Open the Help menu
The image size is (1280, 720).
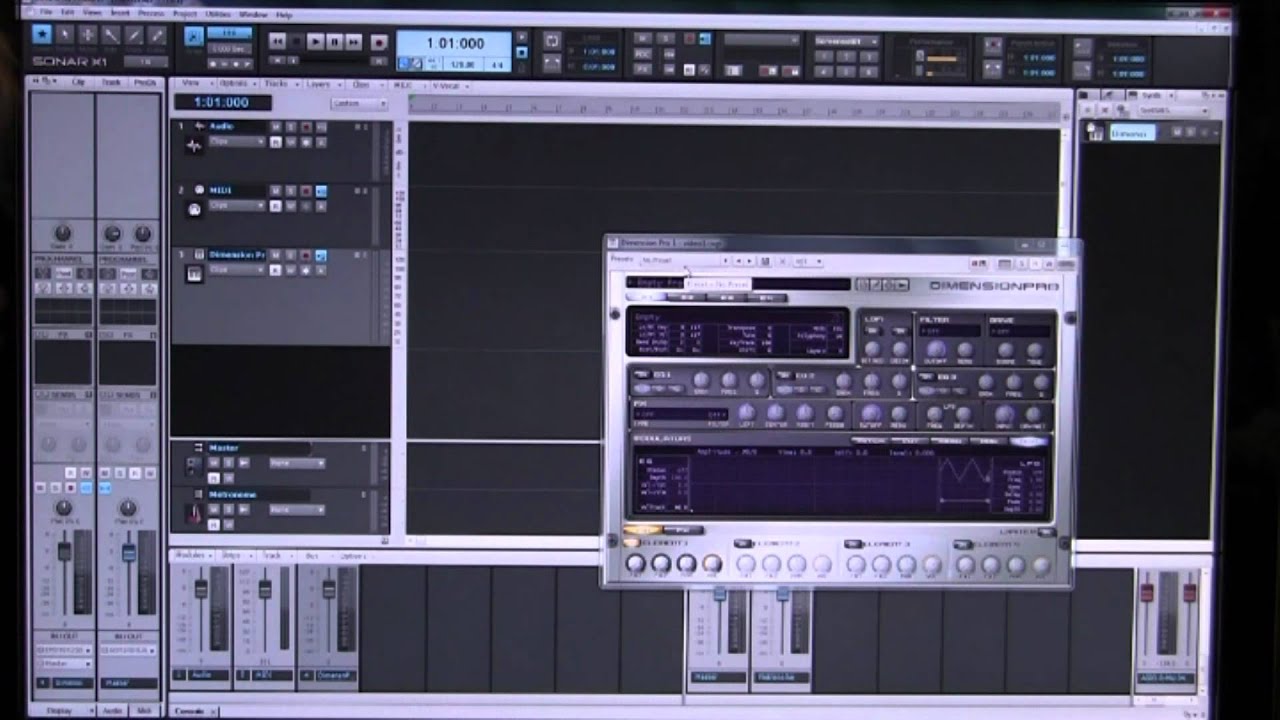coord(284,14)
